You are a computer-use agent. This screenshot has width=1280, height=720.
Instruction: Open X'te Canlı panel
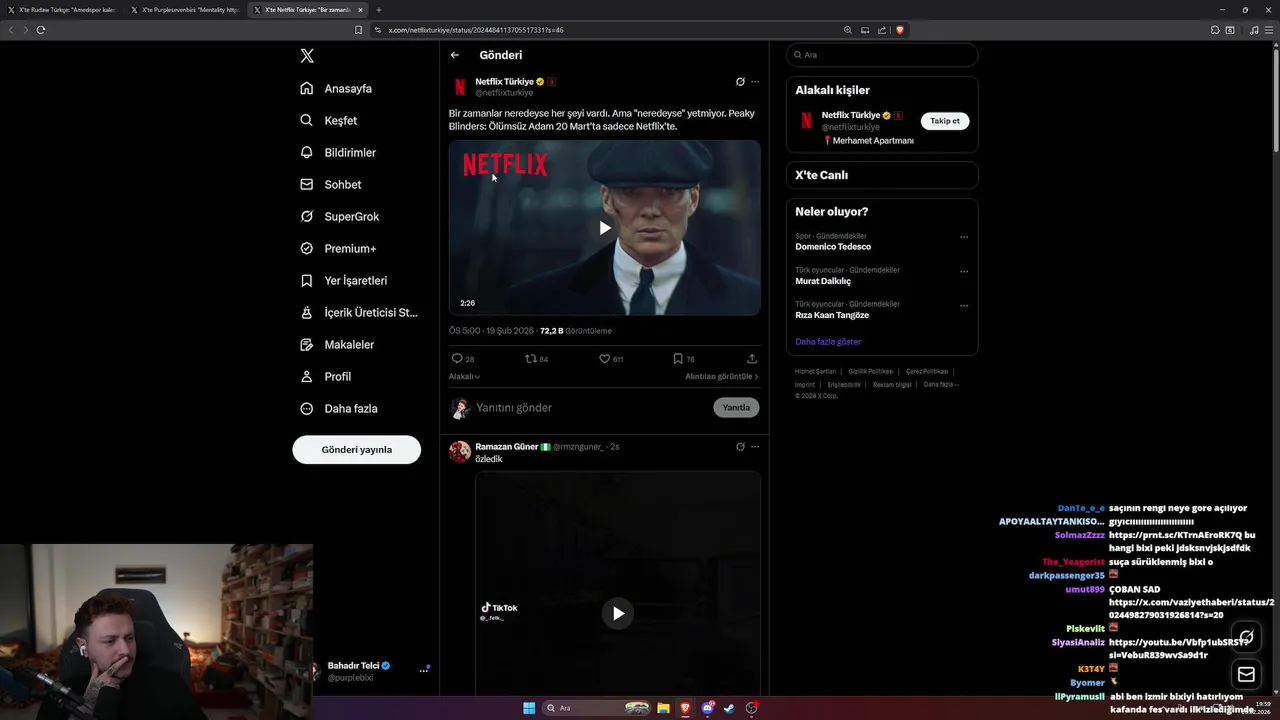[881, 175]
